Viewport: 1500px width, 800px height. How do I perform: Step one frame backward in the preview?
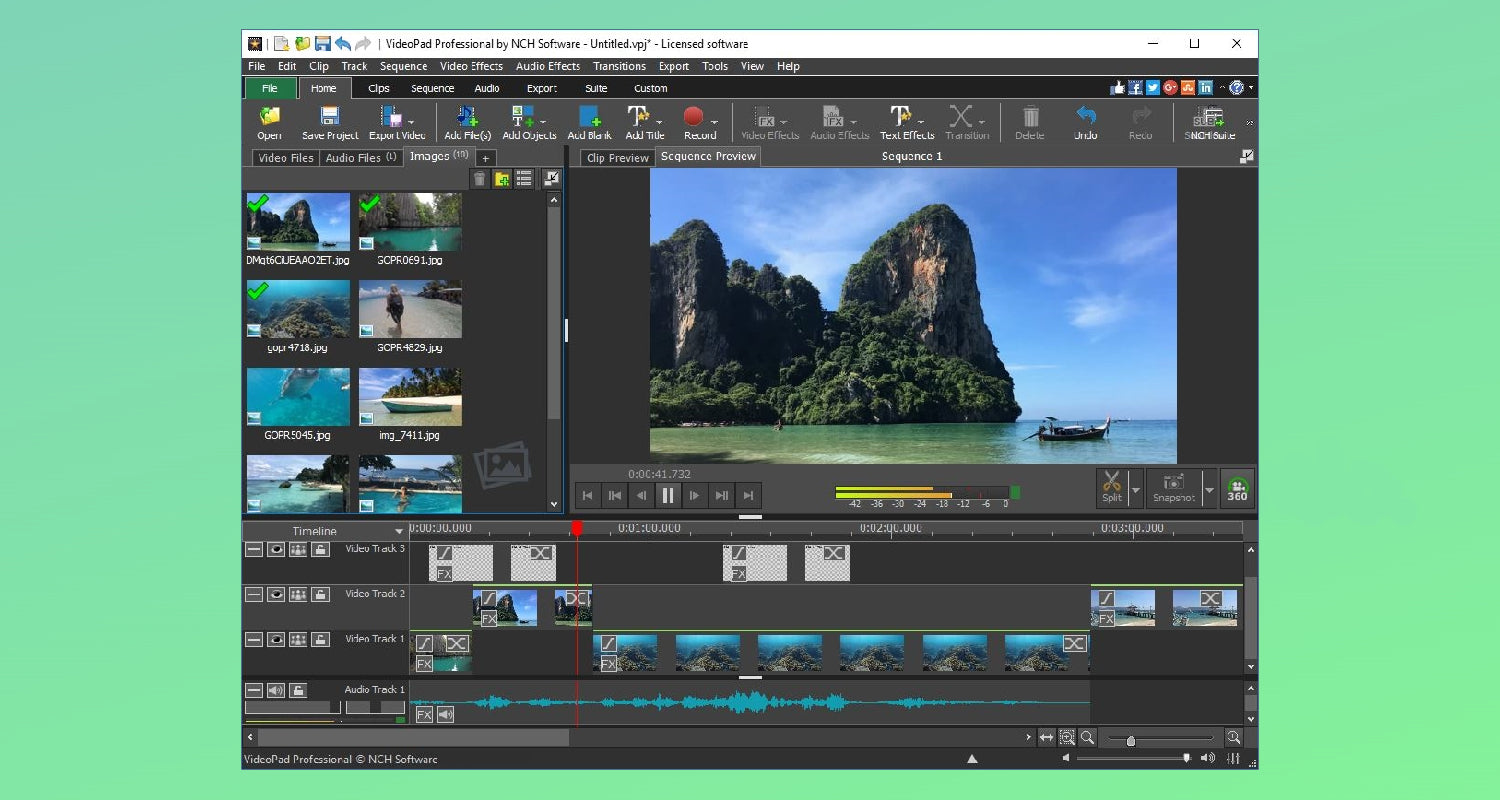point(641,495)
